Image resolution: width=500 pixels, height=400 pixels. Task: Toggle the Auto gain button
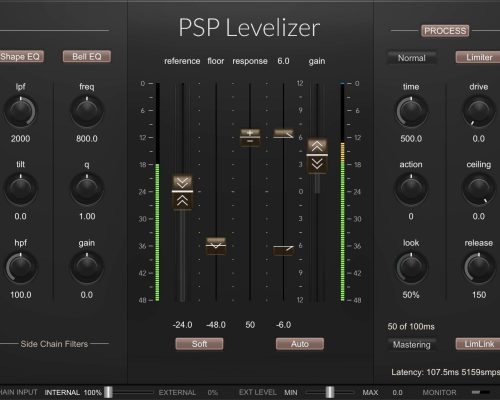[300, 344]
